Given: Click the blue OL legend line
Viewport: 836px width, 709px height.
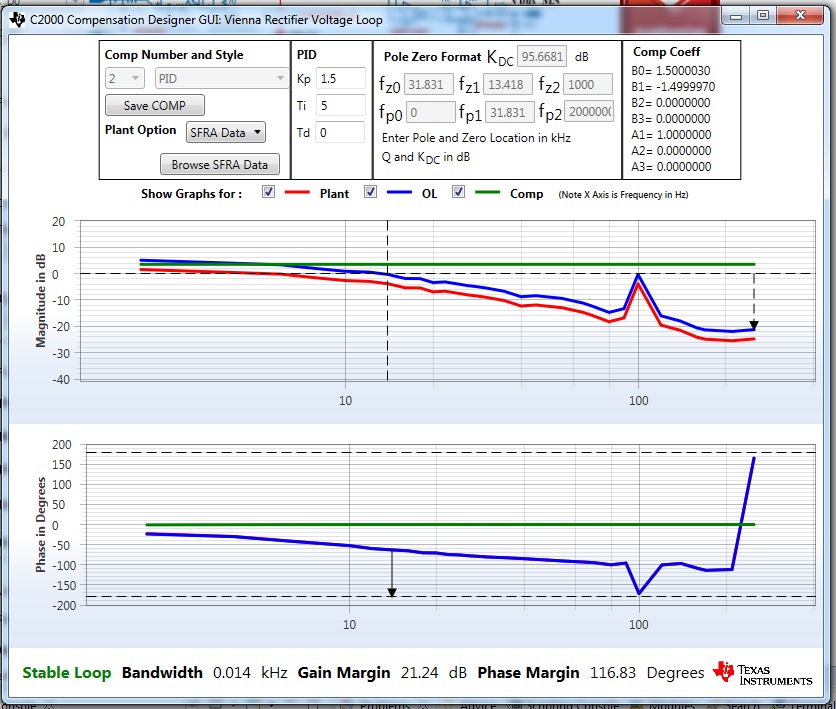Looking at the screenshot, I should click(x=399, y=192).
